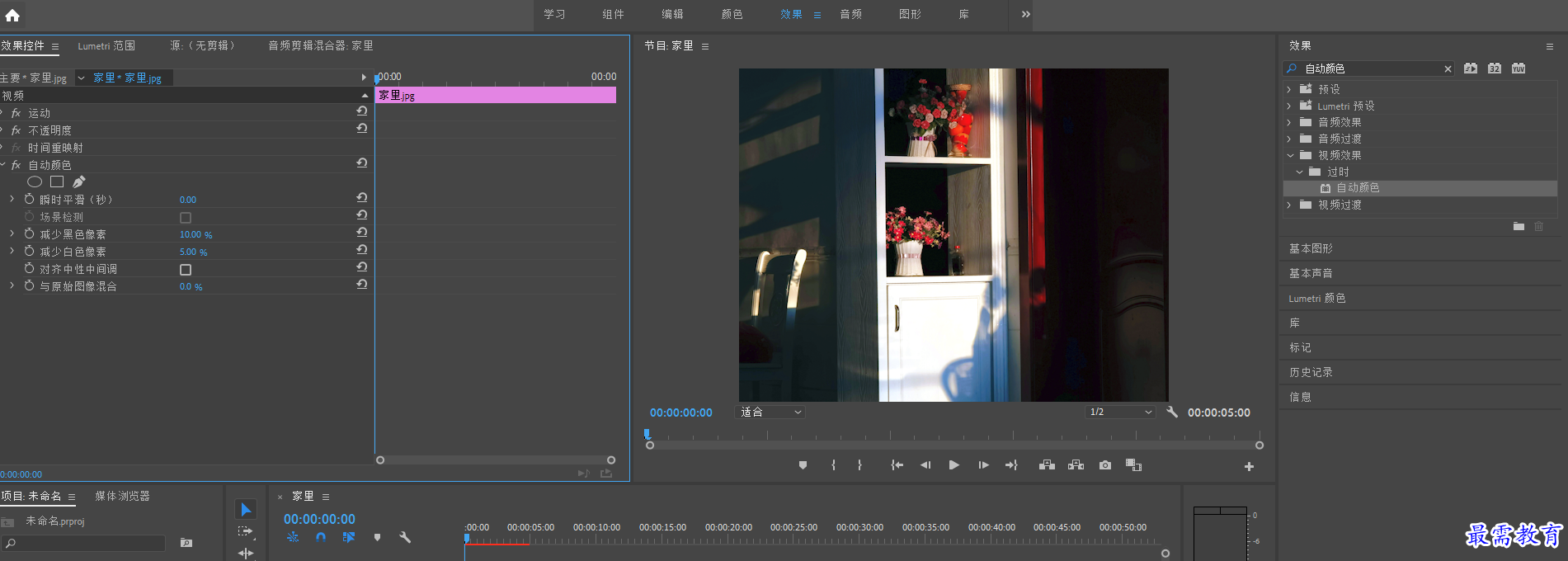
Task: Click the 5.00 % 减少白色像素 value
Action: [193, 252]
